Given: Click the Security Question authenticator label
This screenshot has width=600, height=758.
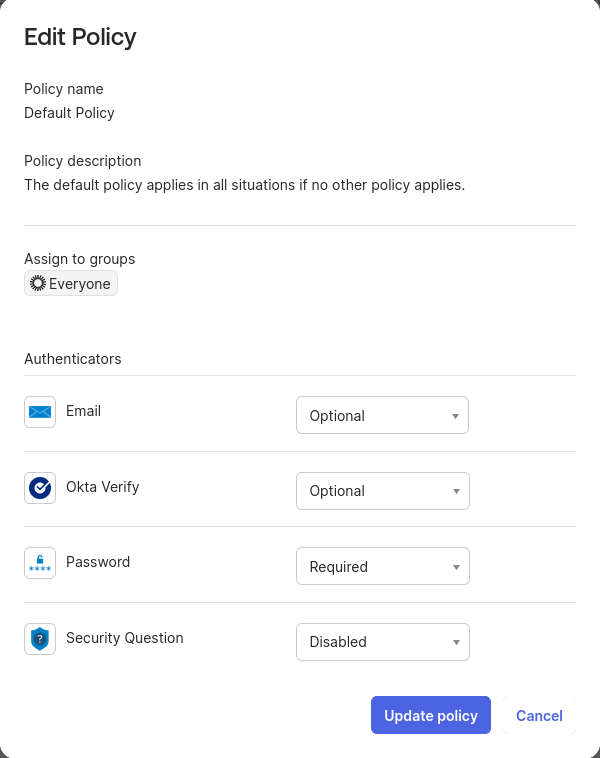Looking at the screenshot, I should (125, 638).
